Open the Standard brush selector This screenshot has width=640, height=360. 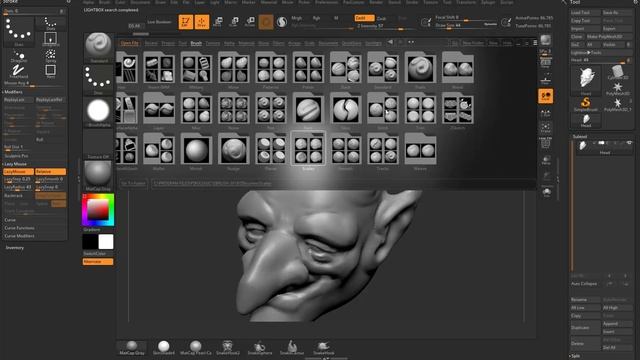pos(98,47)
